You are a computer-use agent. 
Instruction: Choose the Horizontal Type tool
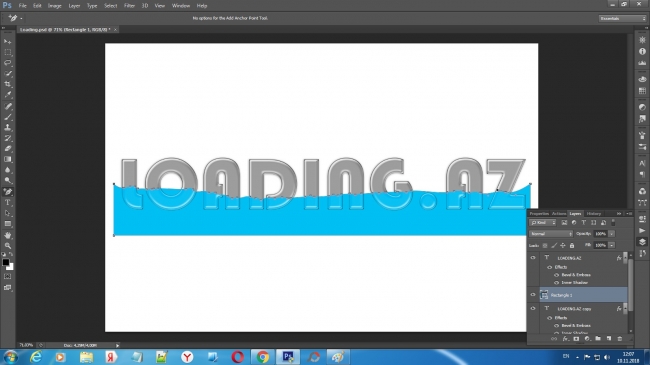point(8,202)
